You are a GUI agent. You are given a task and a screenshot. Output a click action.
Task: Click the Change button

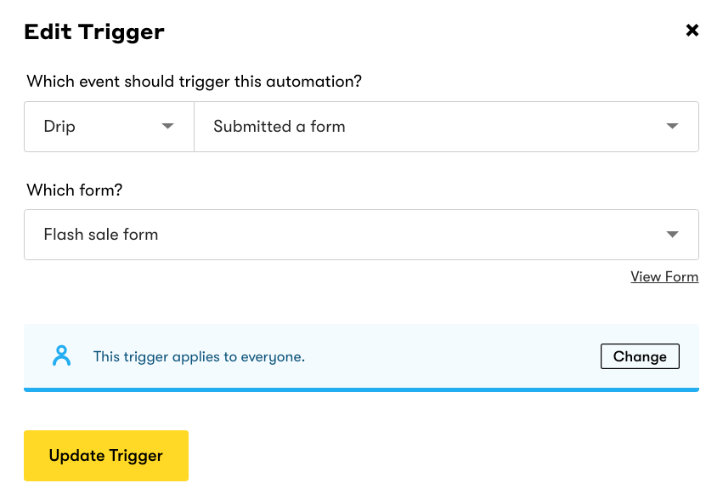pos(640,356)
